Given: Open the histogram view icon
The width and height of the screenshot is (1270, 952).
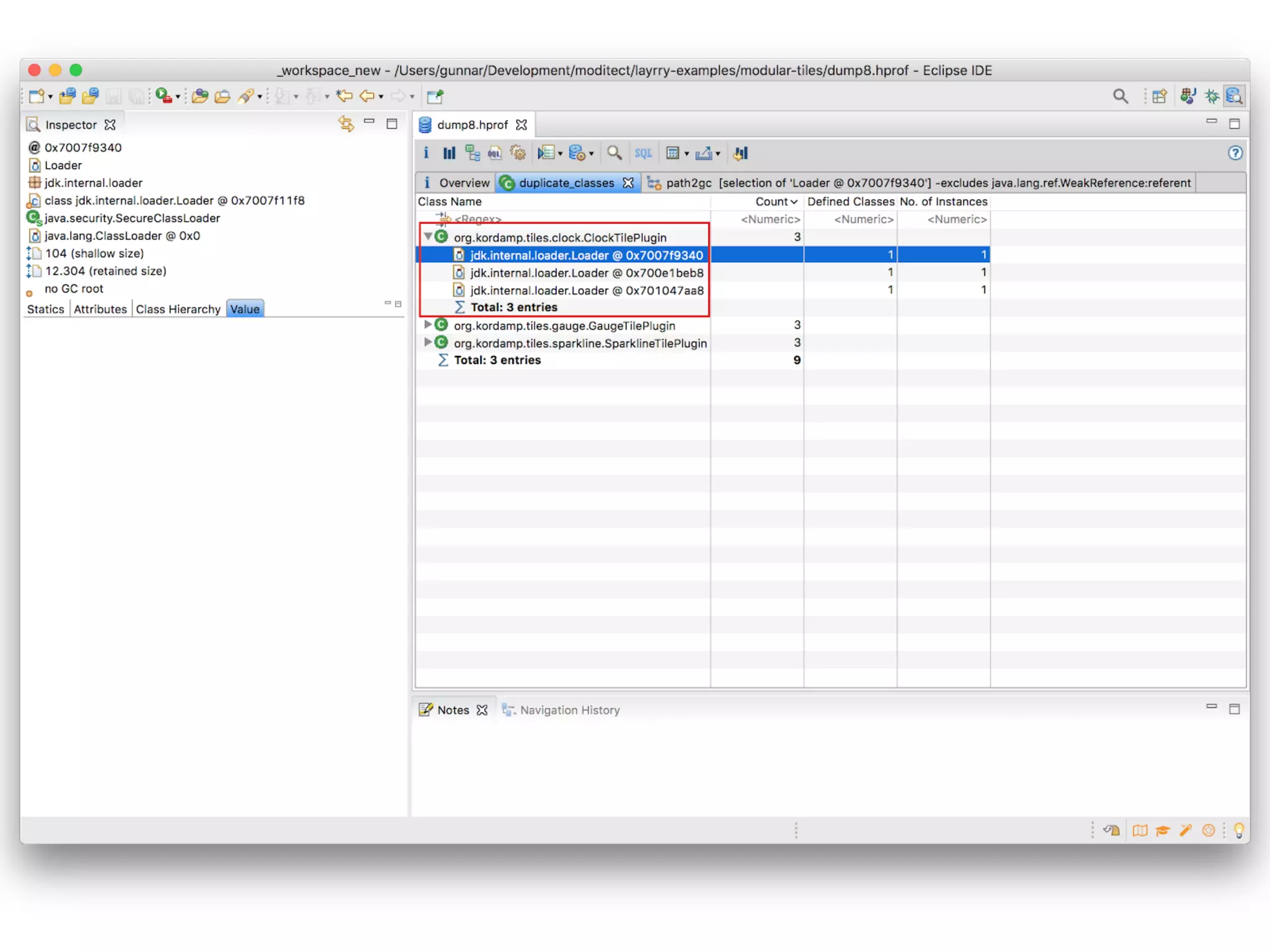Looking at the screenshot, I should (x=449, y=153).
